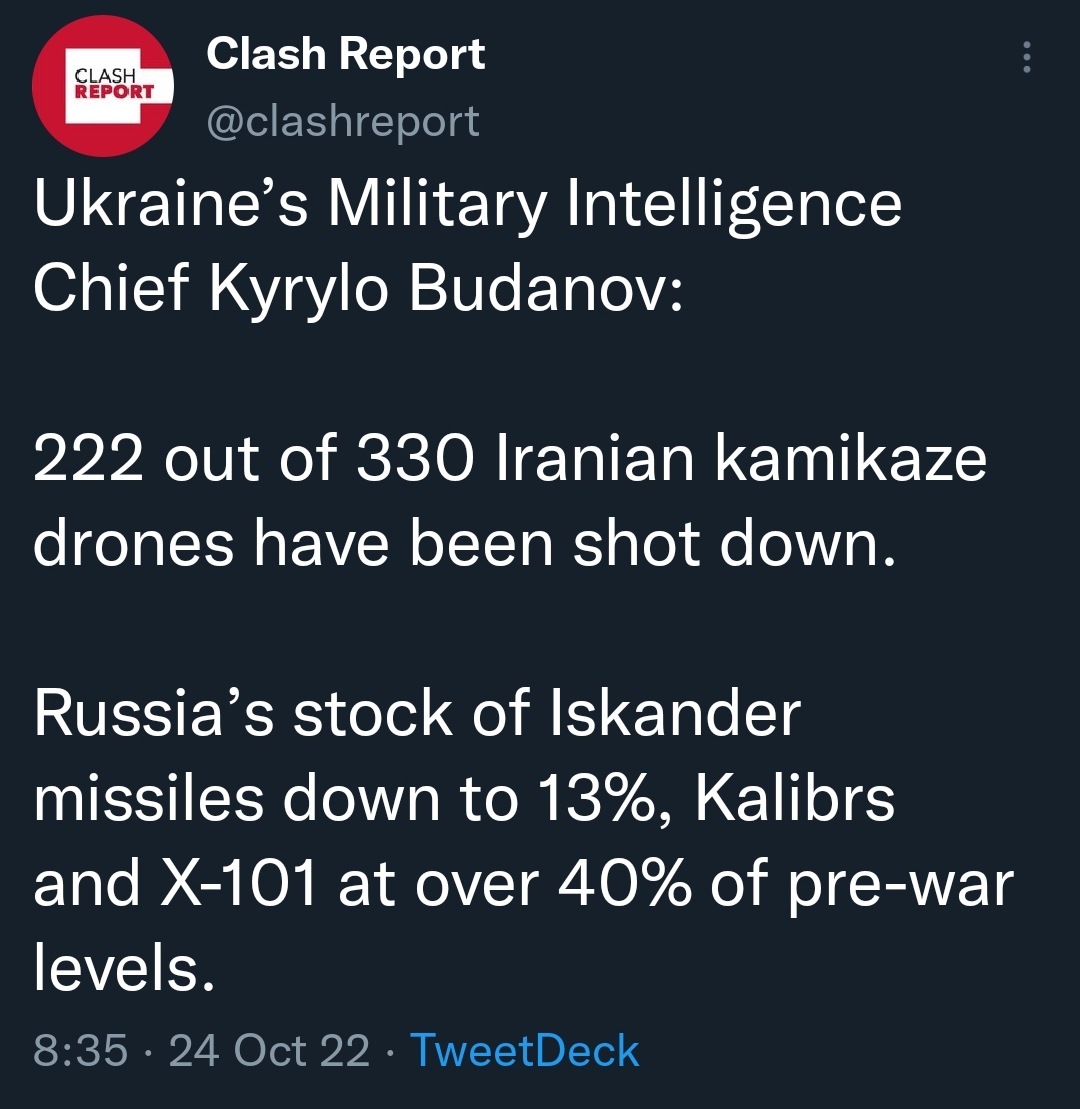Screen dimensions: 1080x1109
Task: Click the 8:35 tweet timestamp
Action: click(80, 1052)
